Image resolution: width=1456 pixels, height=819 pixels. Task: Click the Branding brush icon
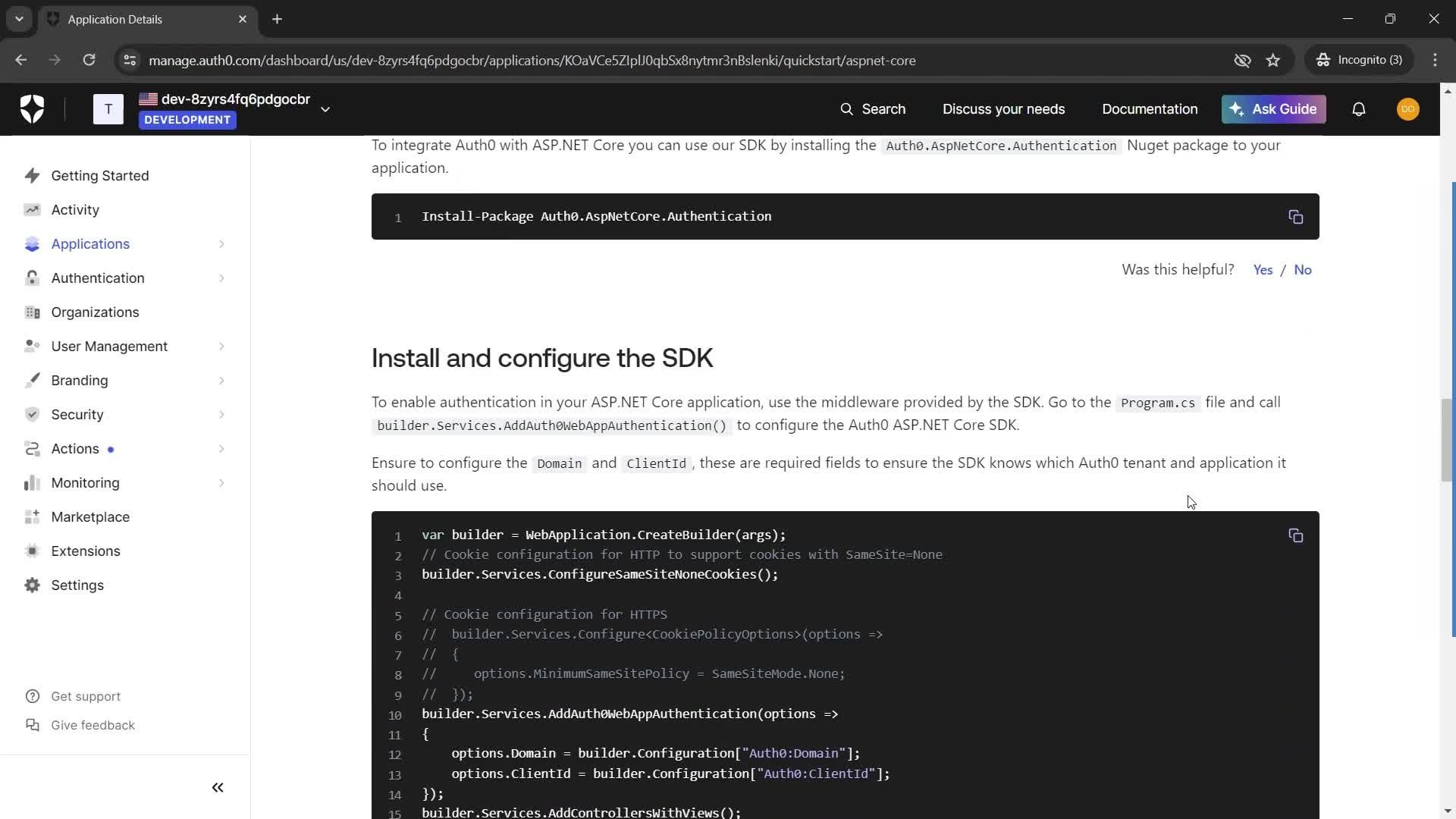pos(32,381)
